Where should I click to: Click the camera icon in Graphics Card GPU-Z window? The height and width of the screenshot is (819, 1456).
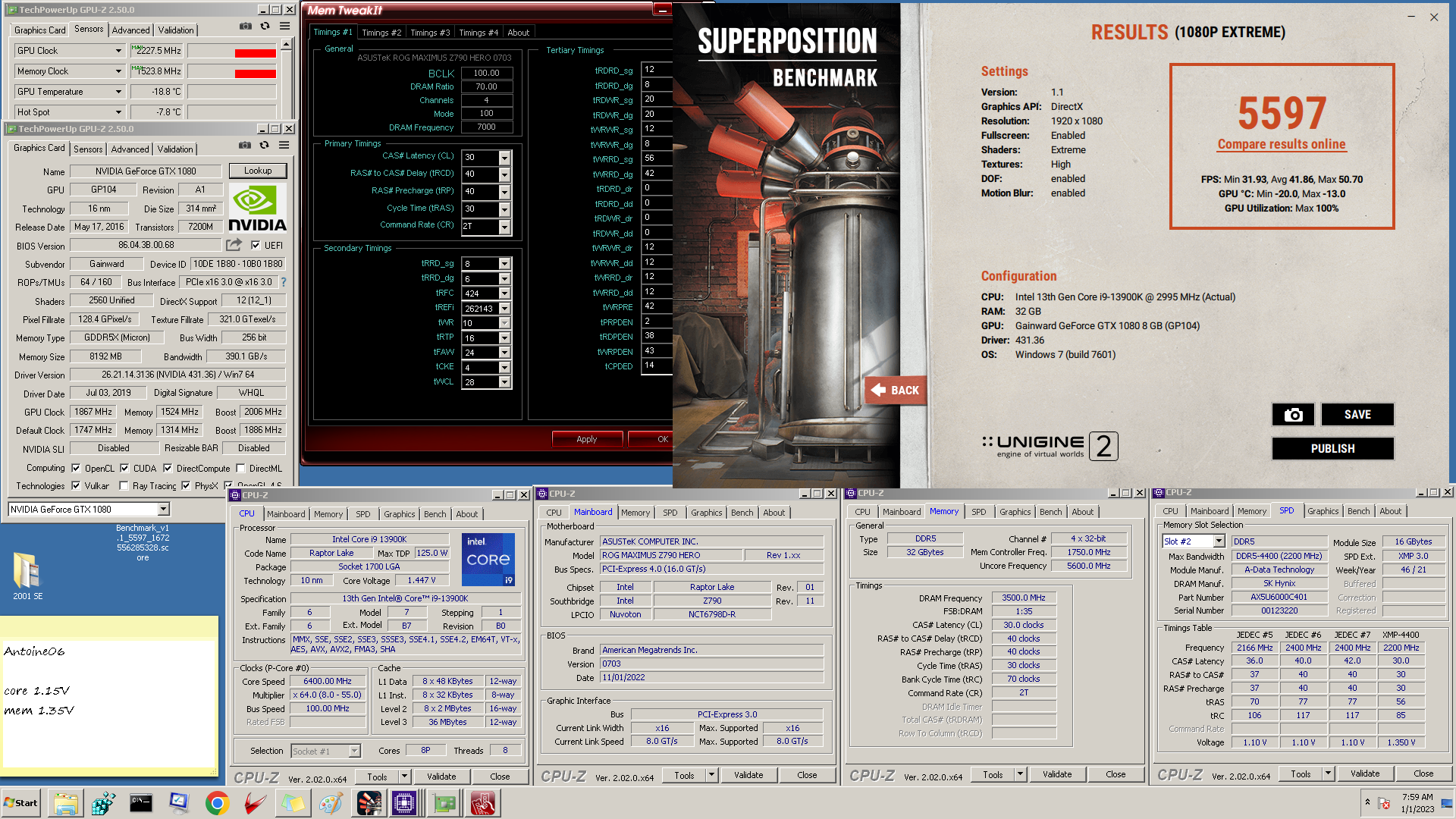click(245, 146)
